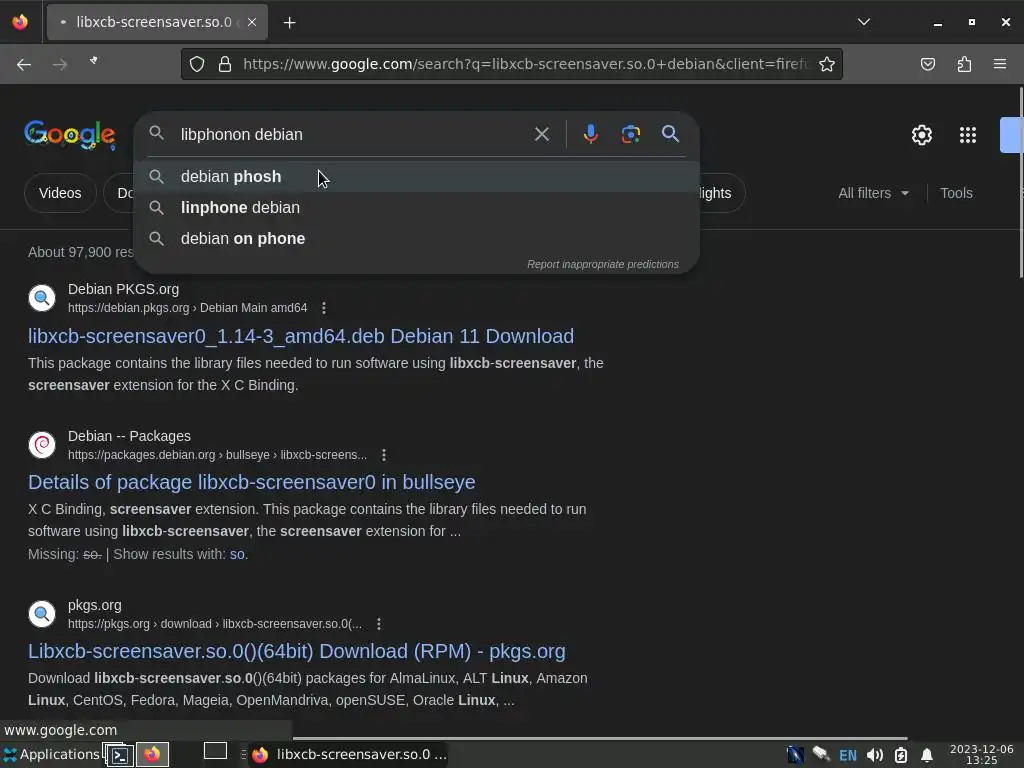
Task: Stop or reload the loading page
Action: [95, 61]
